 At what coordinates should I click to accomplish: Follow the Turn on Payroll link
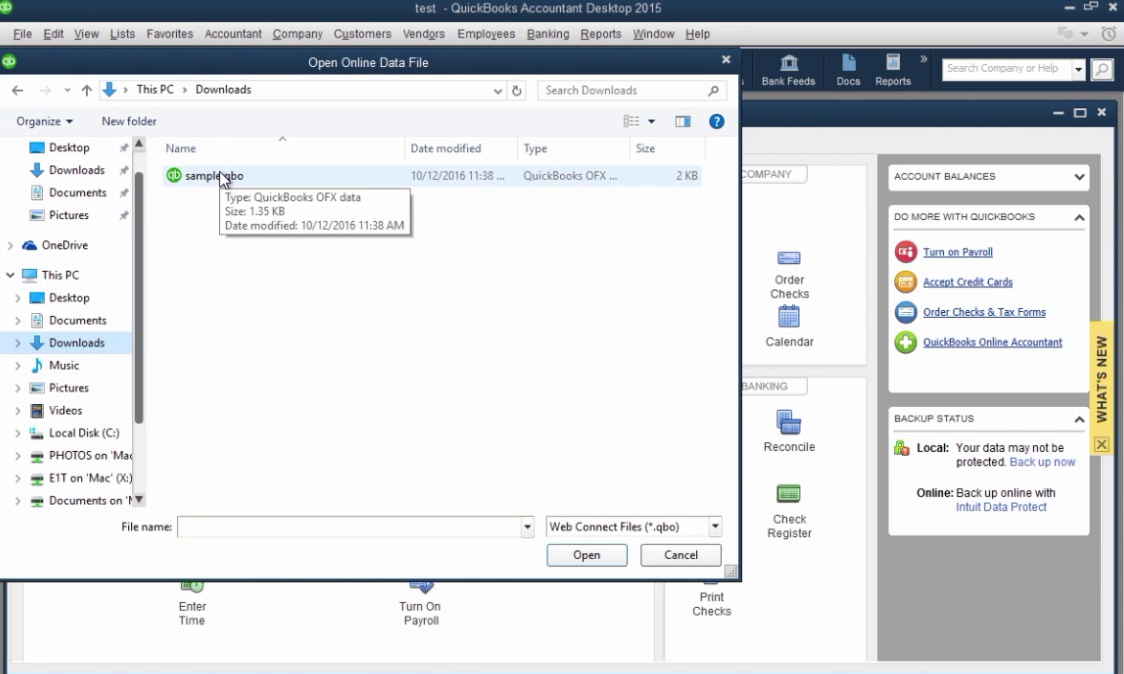[958, 252]
